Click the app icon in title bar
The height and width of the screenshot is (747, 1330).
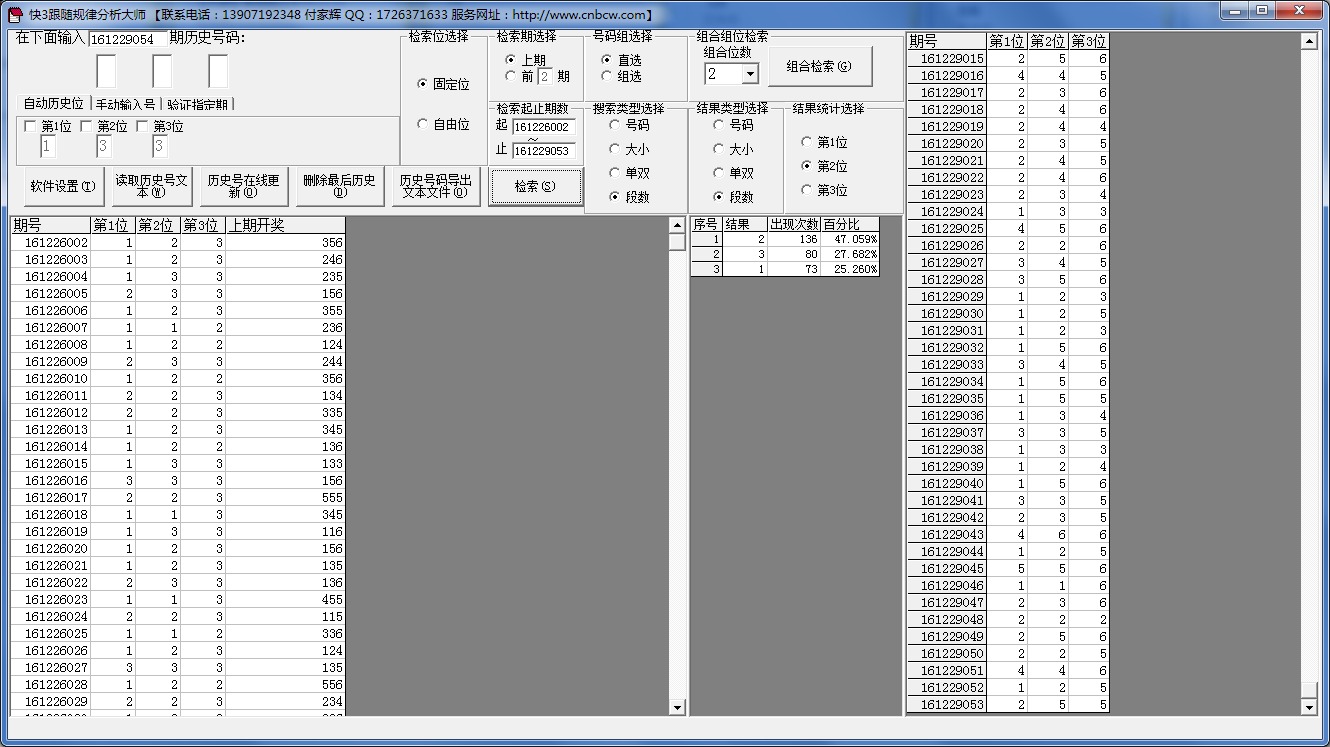[15, 14]
